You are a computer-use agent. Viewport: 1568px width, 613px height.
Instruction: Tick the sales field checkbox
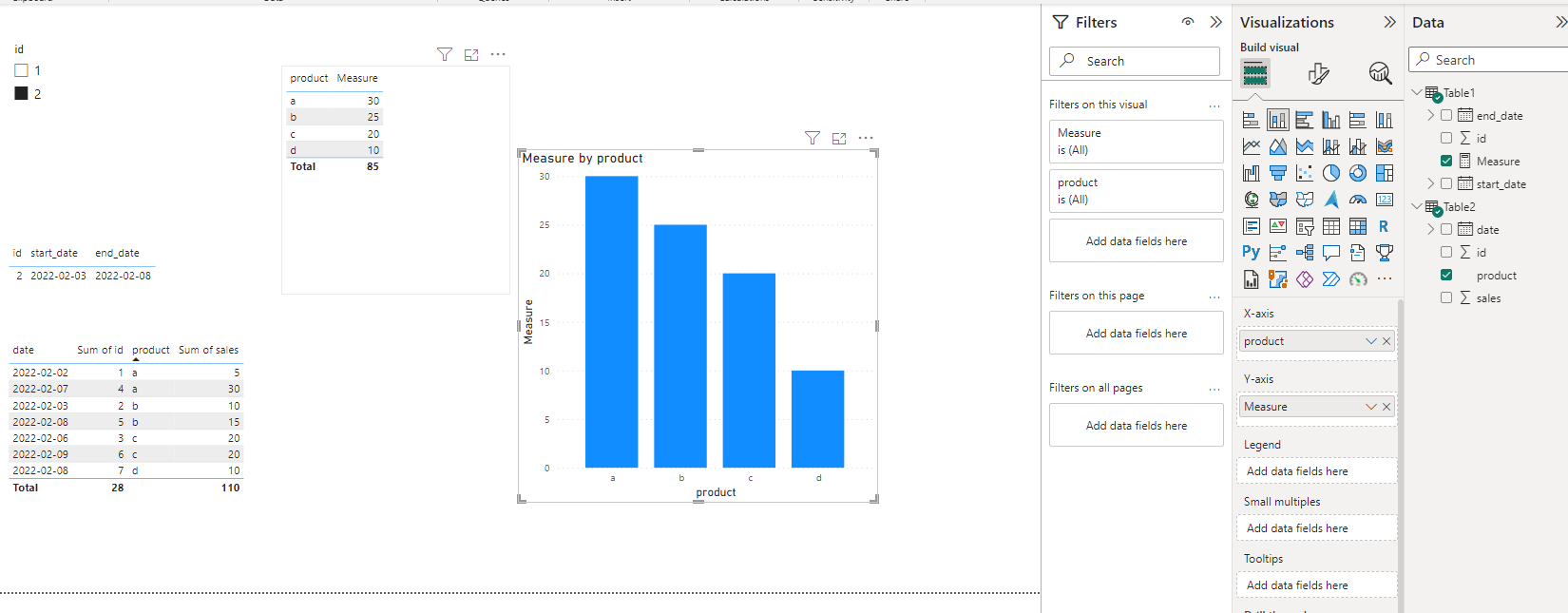[x=1446, y=297]
